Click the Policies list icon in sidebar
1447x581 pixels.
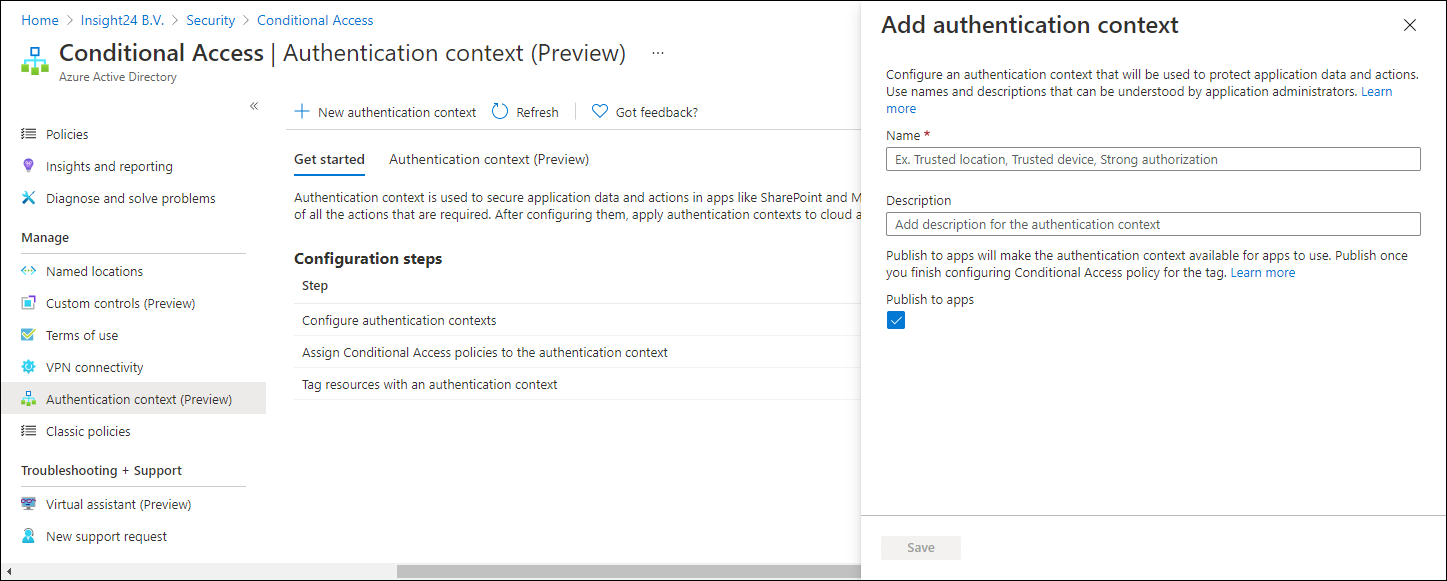coord(29,134)
